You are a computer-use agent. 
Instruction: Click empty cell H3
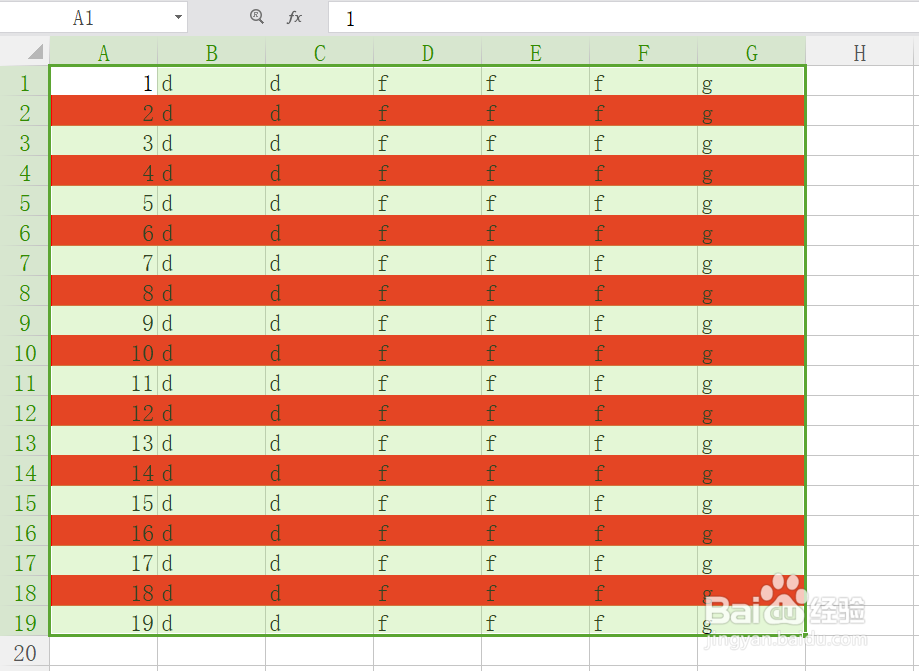point(859,141)
